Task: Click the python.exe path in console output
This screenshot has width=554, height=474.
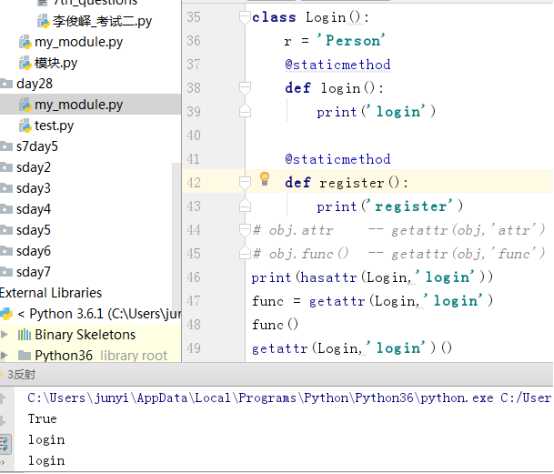Action: (289, 398)
